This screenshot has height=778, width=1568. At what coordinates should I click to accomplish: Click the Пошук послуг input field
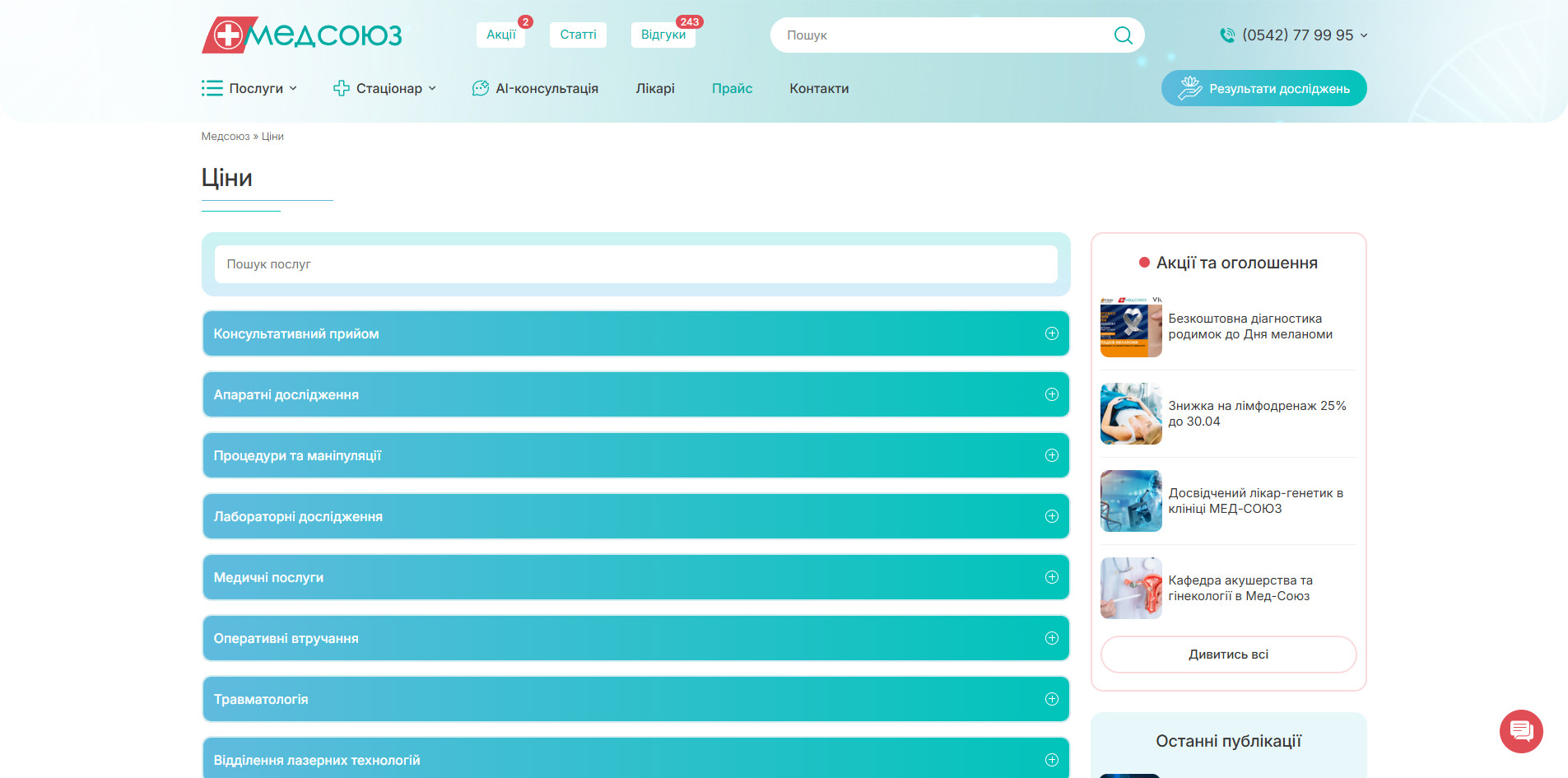tap(635, 264)
